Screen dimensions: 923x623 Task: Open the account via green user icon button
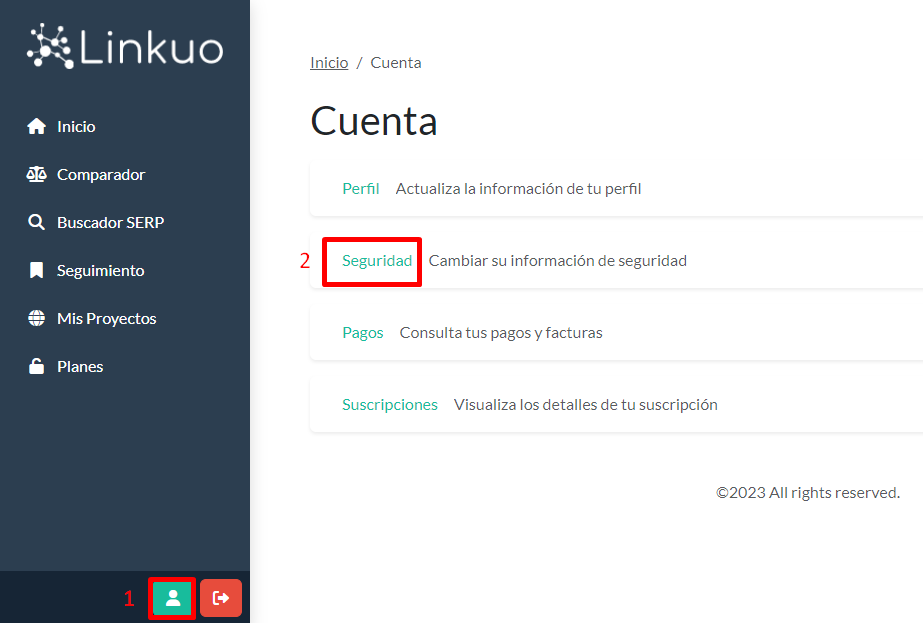click(x=173, y=598)
